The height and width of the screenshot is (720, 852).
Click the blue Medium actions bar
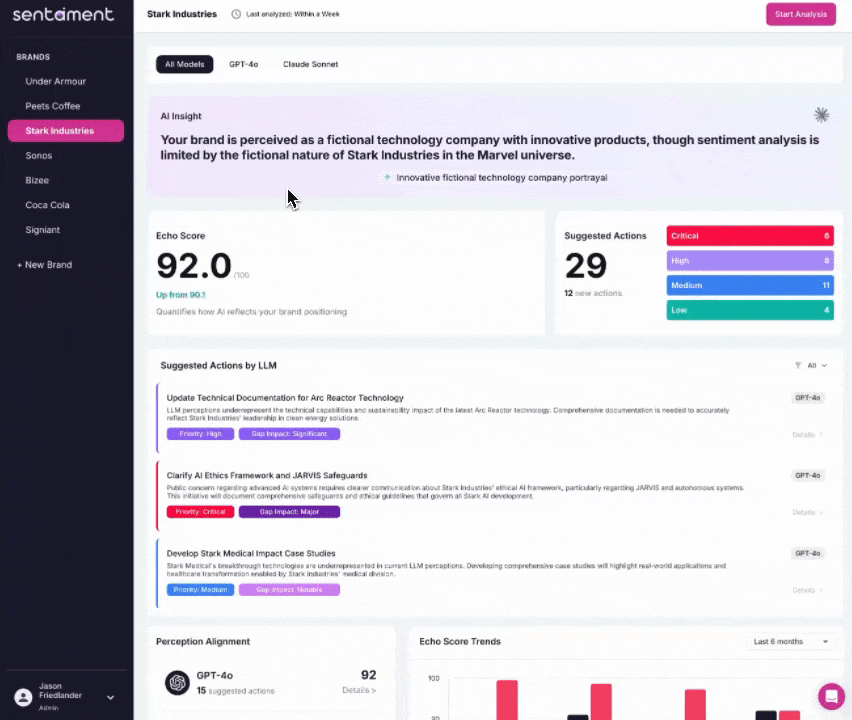point(750,285)
